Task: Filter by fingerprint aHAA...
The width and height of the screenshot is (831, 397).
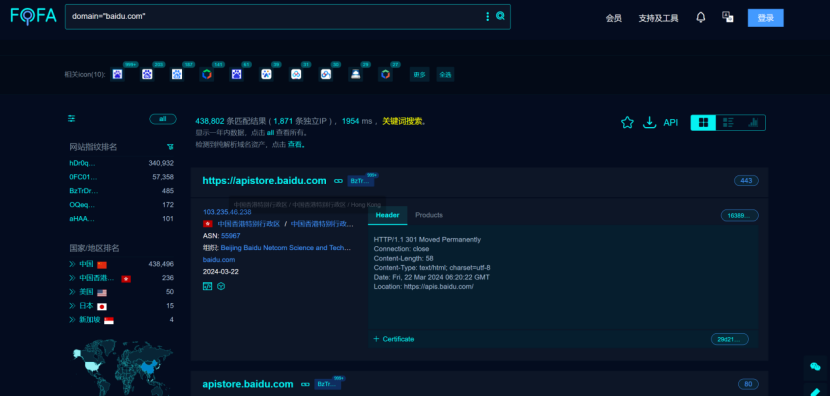Action: point(82,218)
